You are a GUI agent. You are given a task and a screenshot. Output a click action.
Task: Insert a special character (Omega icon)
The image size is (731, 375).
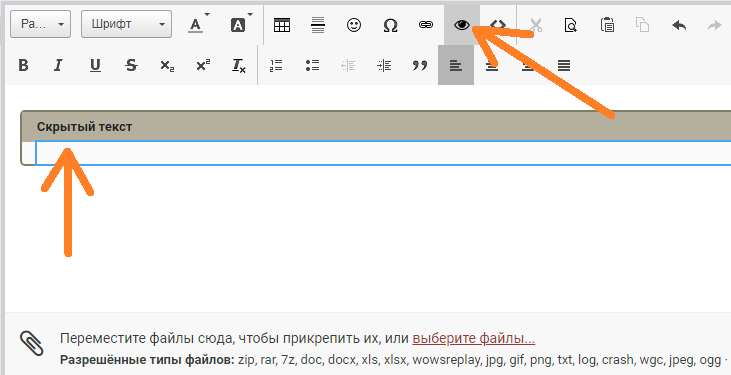390,25
